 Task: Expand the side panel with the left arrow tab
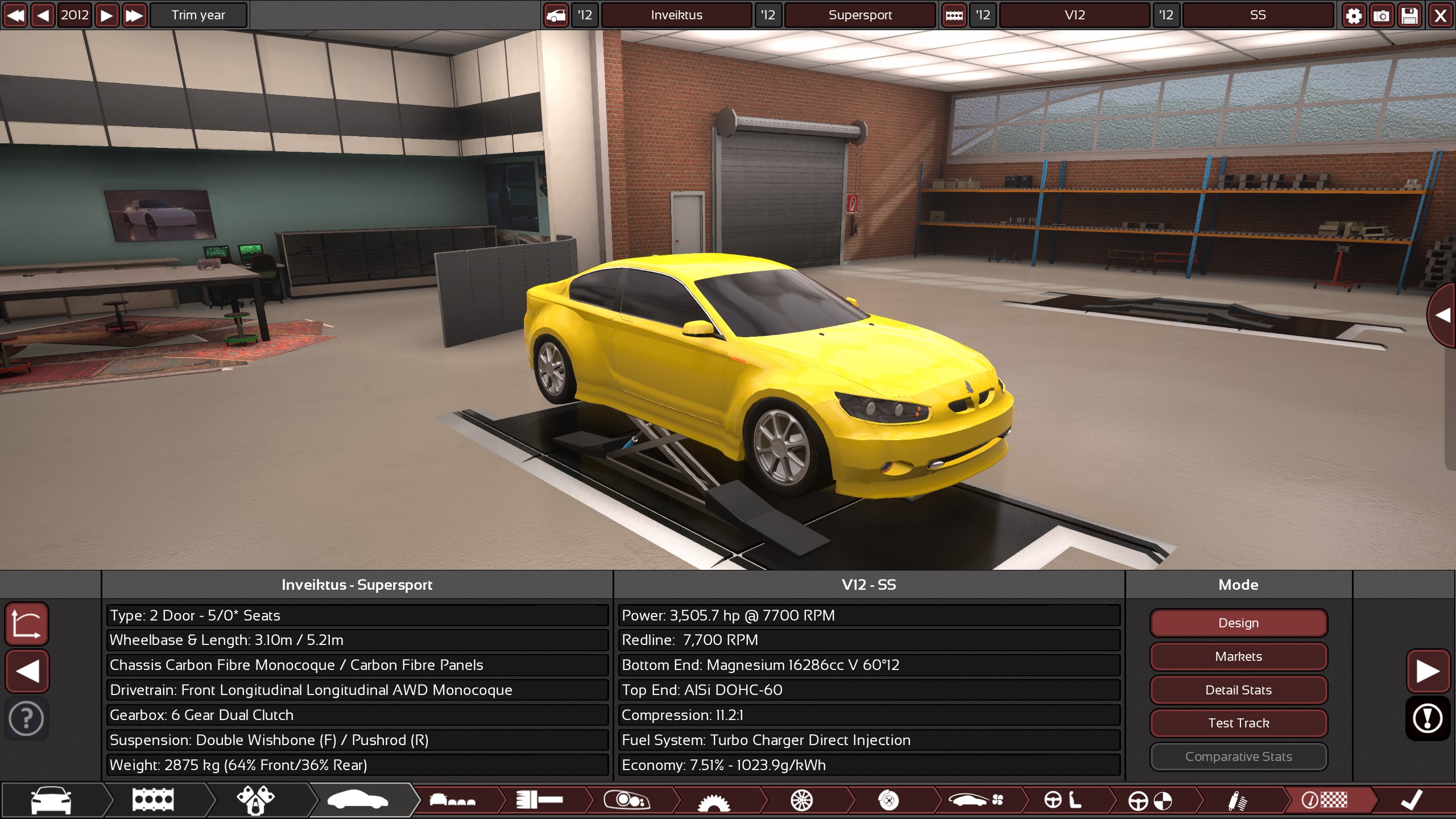1442,315
